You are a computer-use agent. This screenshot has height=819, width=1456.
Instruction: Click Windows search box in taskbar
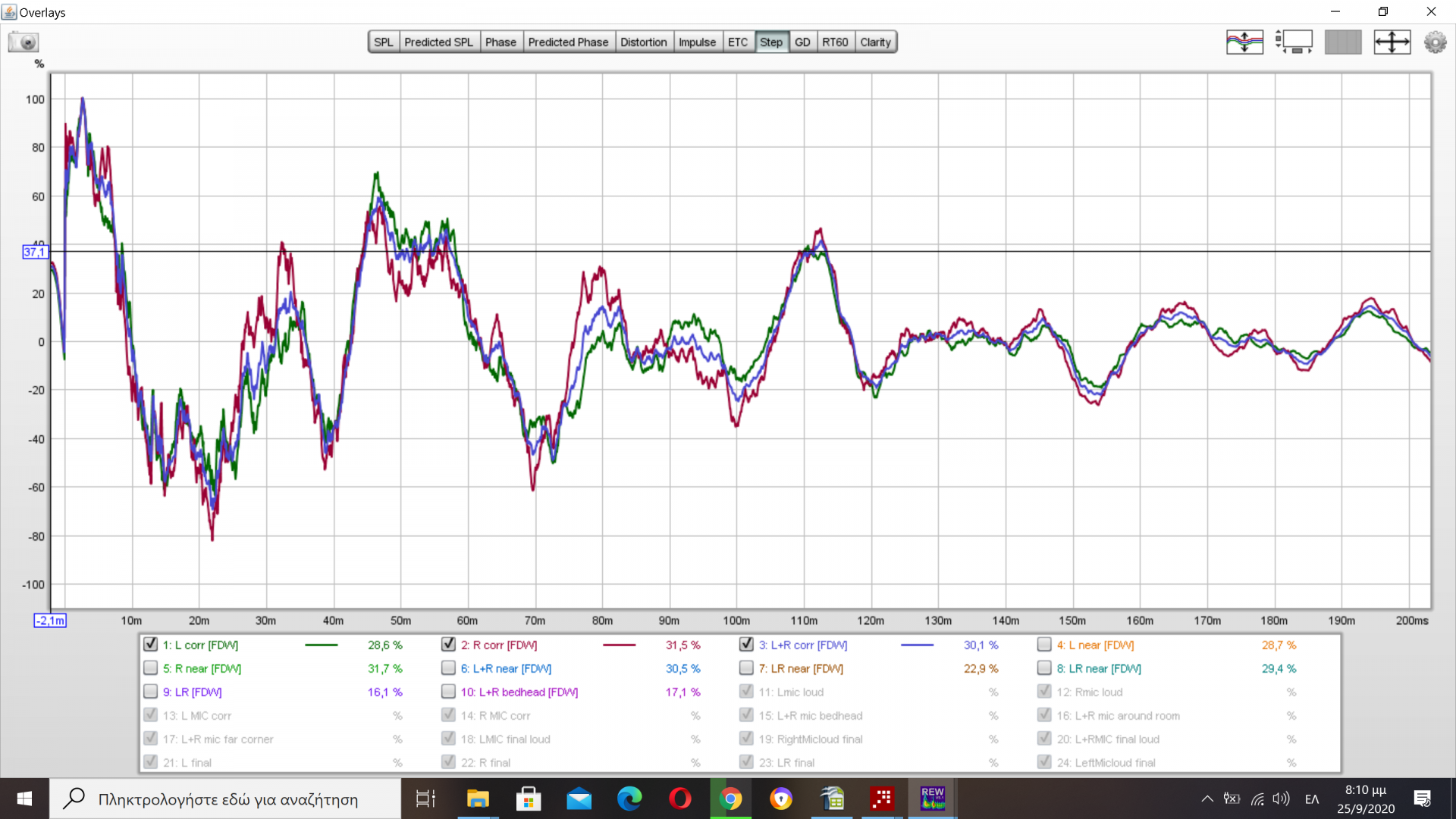click(225, 799)
